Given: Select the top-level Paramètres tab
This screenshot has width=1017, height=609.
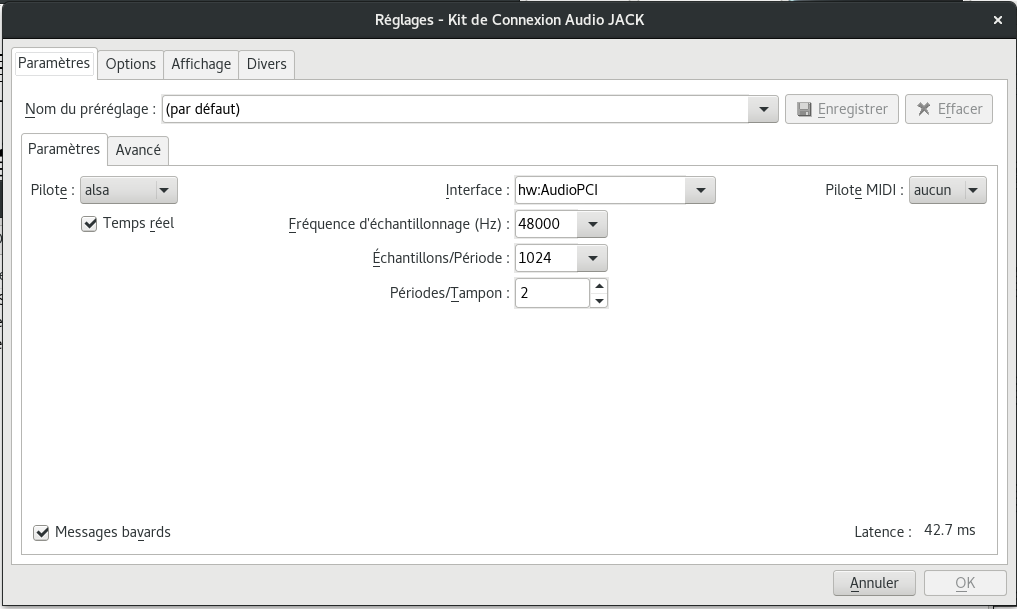Looking at the screenshot, I should tap(54, 63).
